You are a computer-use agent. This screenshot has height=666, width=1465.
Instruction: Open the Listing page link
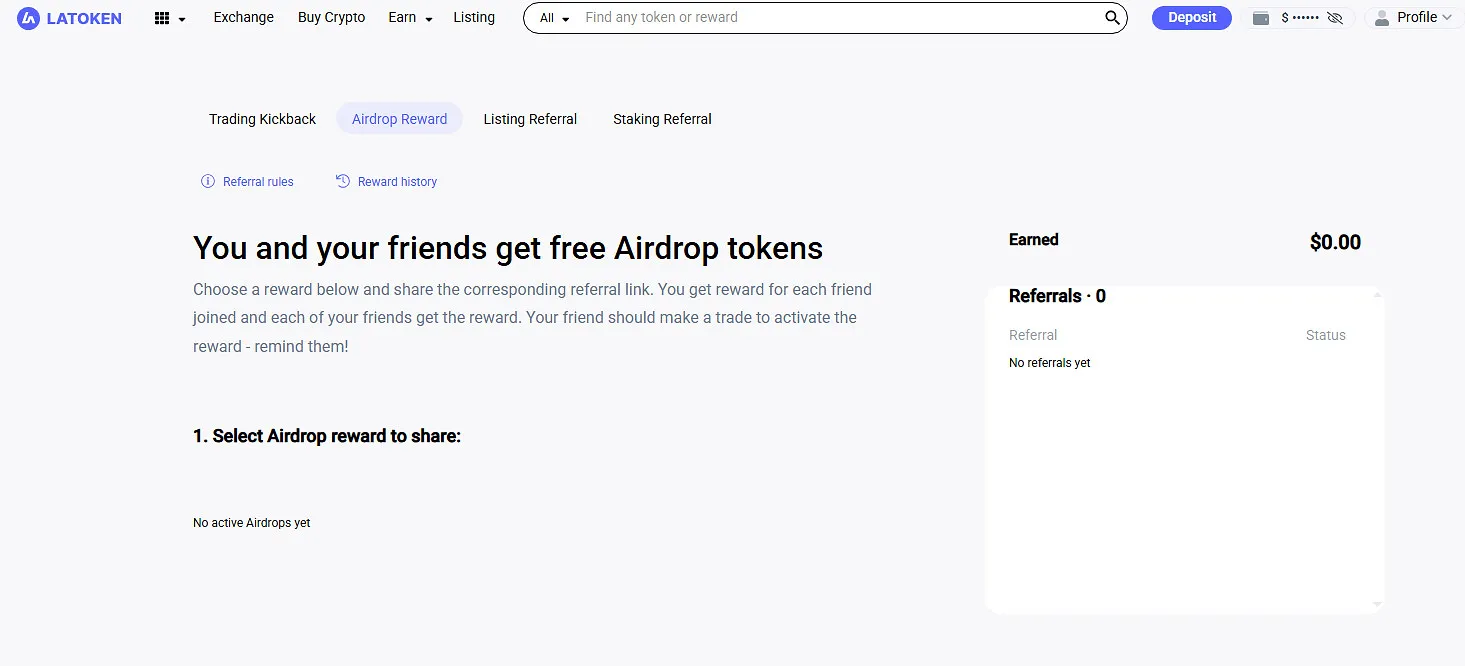tap(474, 17)
